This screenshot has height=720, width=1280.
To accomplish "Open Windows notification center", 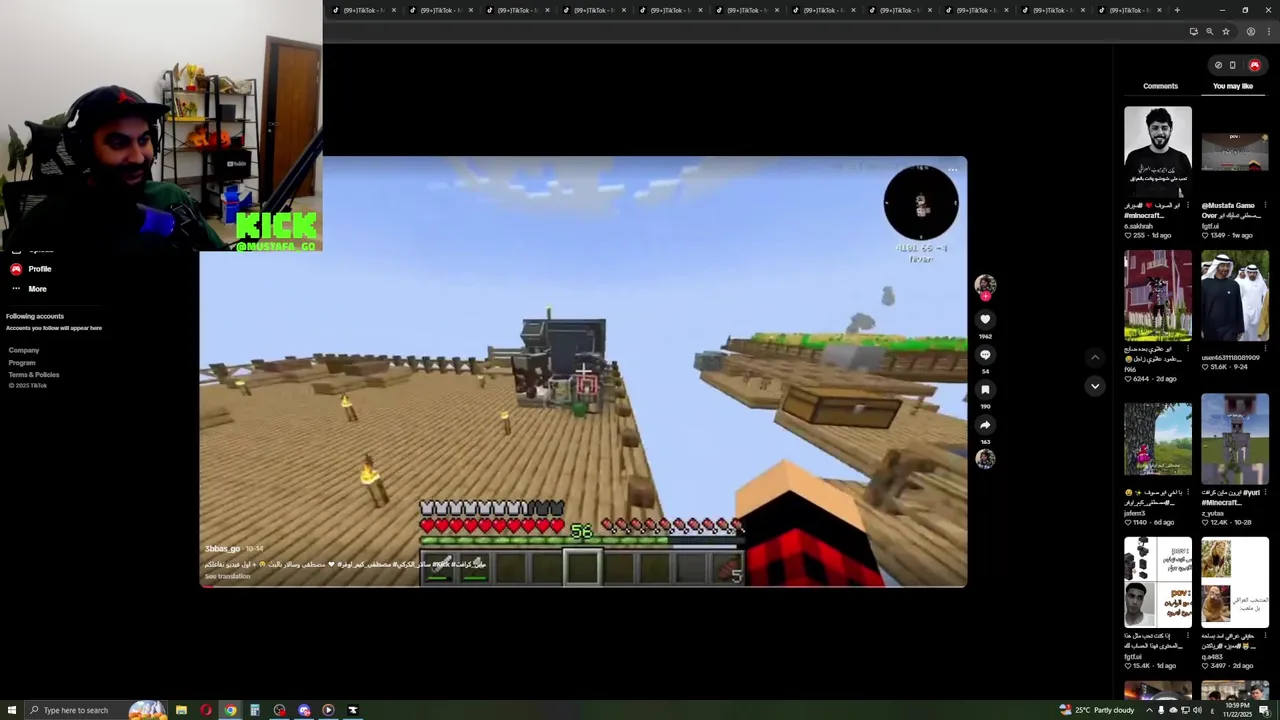I will tap(1264, 710).
